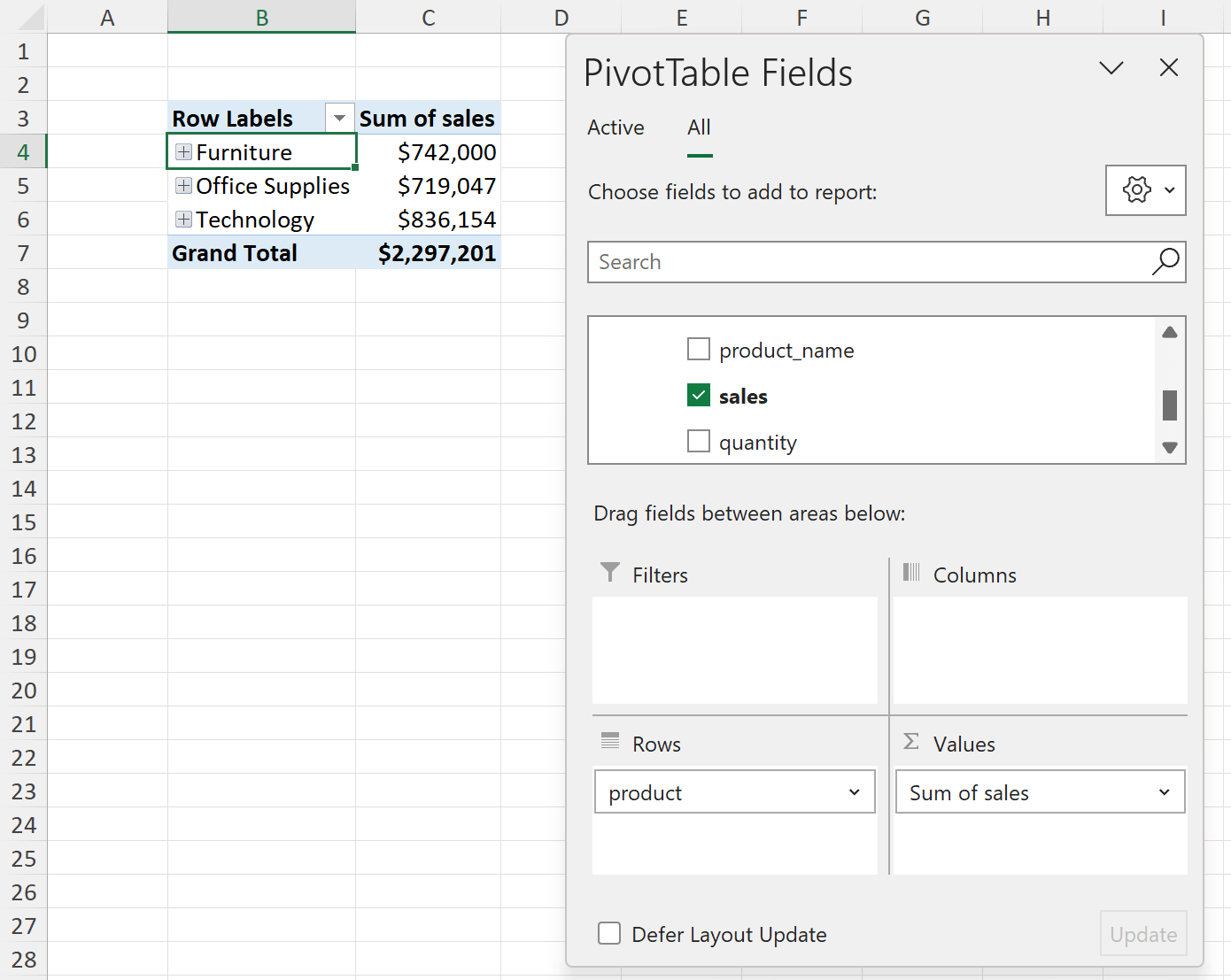
Task: Click the sigma icon next to Values
Action: [x=911, y=743]
